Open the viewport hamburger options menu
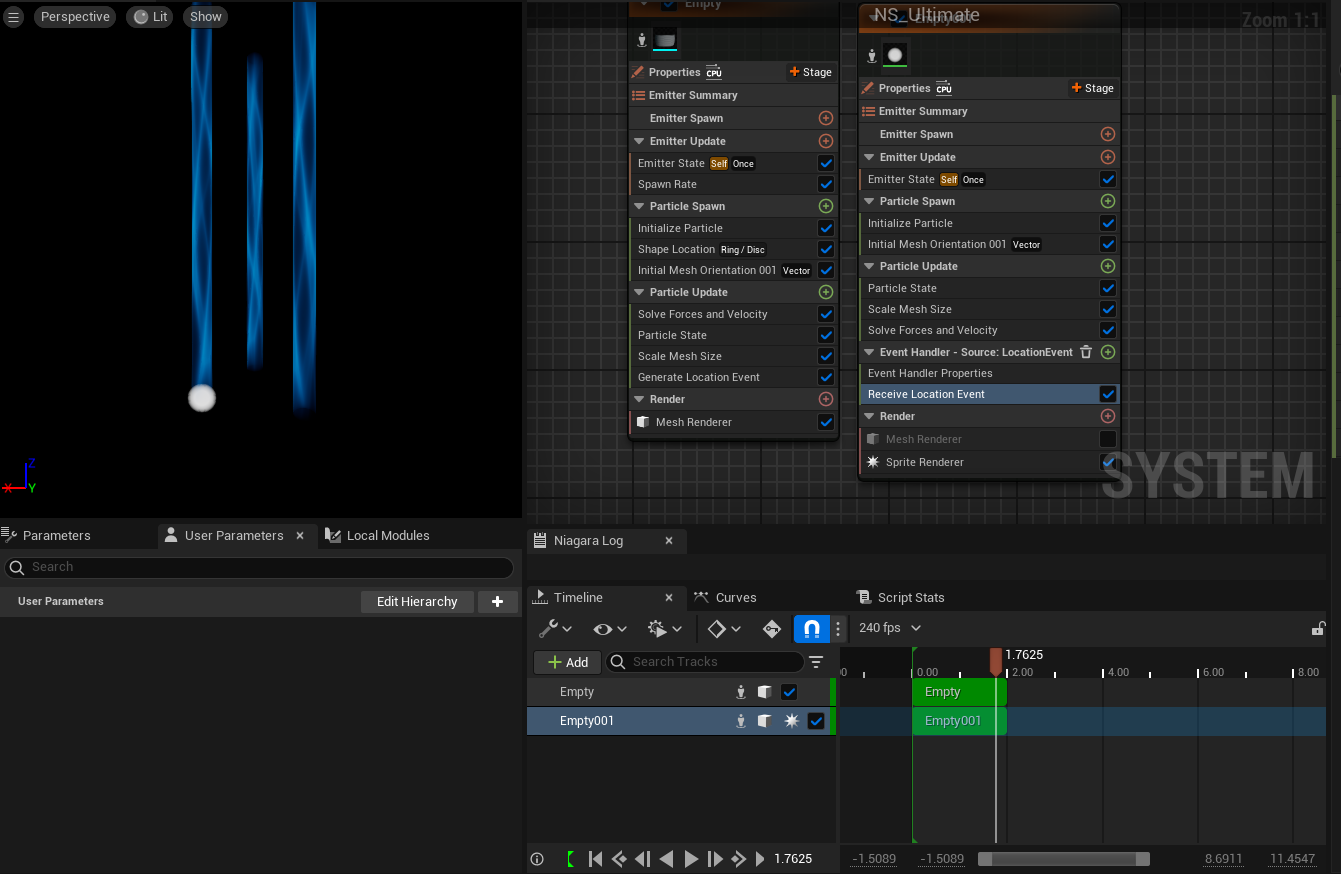This screenshot has width=1341, height=874. click(x=14, y=17)
